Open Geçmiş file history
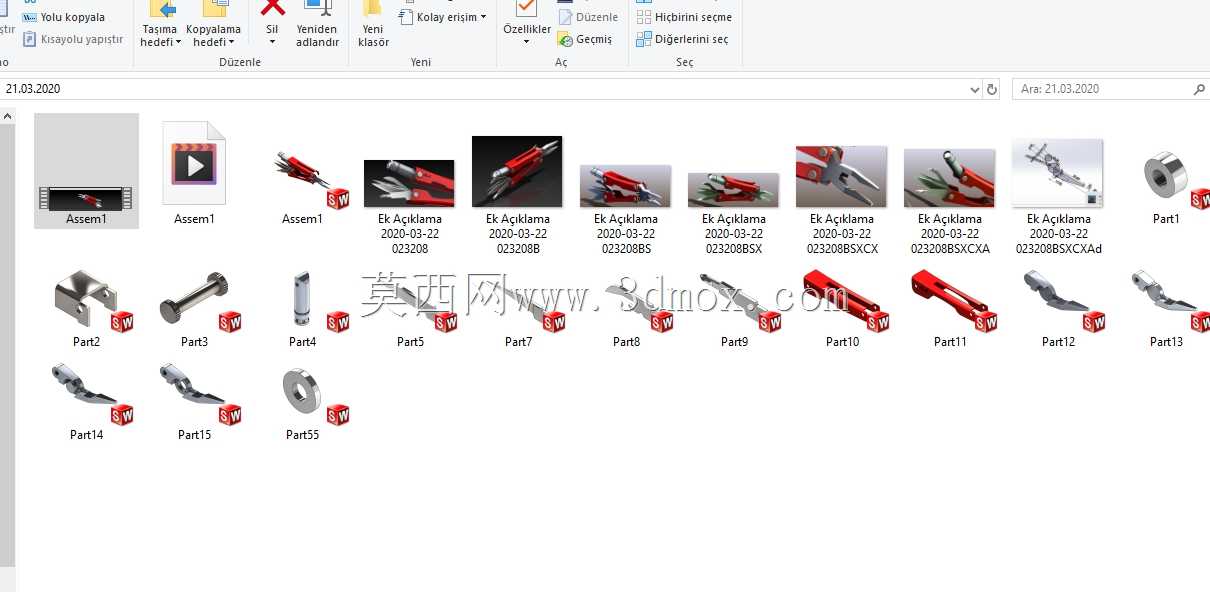Screen dimensions: 1210x592 click(585, 39)
